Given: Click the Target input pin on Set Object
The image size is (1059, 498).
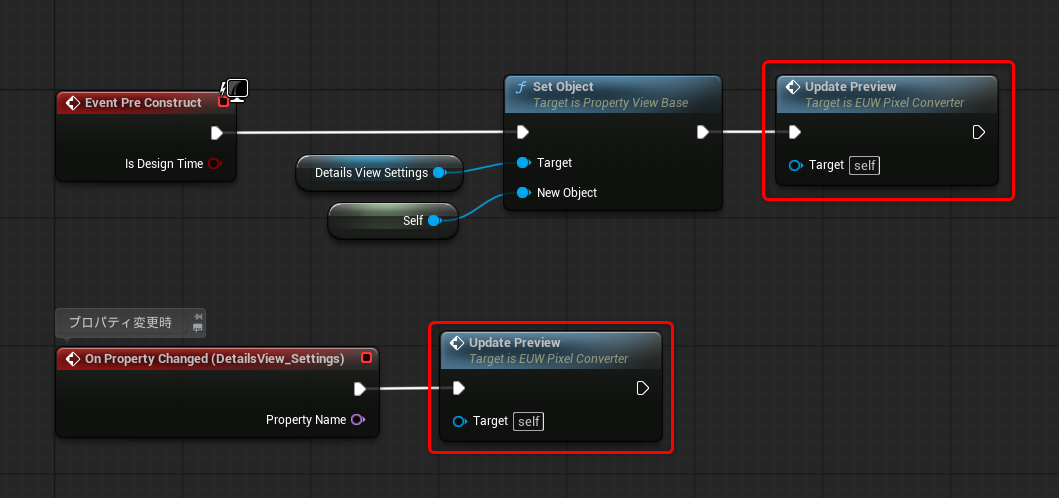Looking at the screenshot, I should (x=522, y=162).
